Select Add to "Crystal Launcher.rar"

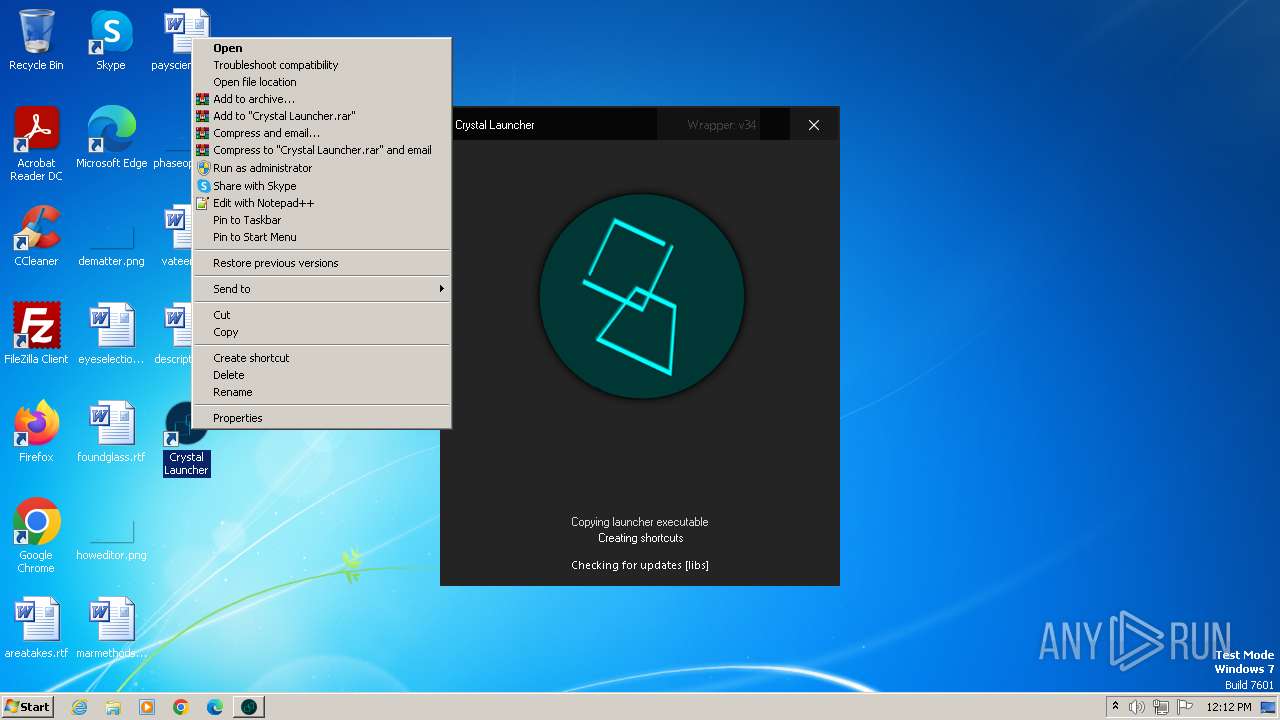322,116
